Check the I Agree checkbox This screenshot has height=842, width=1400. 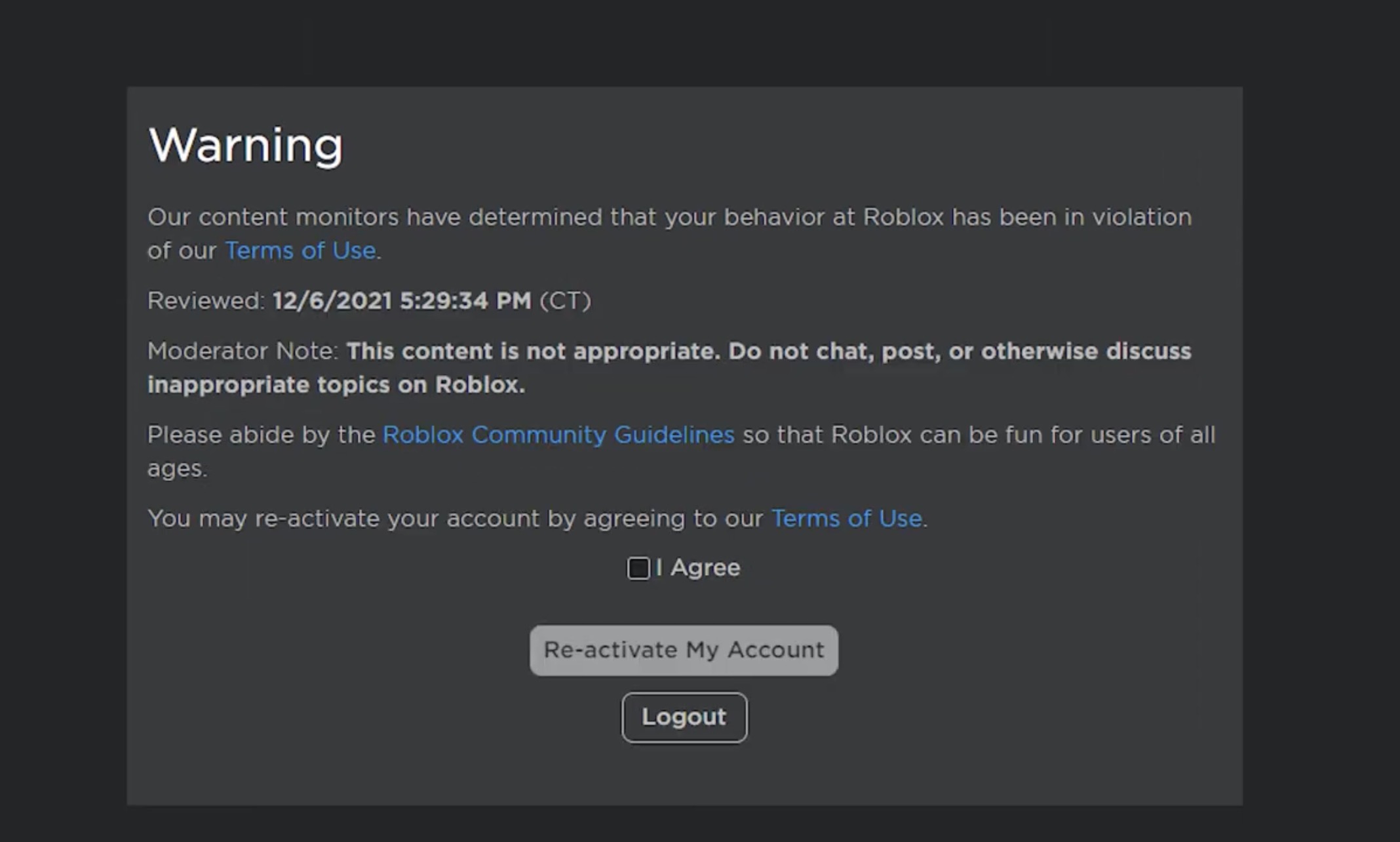tap(638, 568)
